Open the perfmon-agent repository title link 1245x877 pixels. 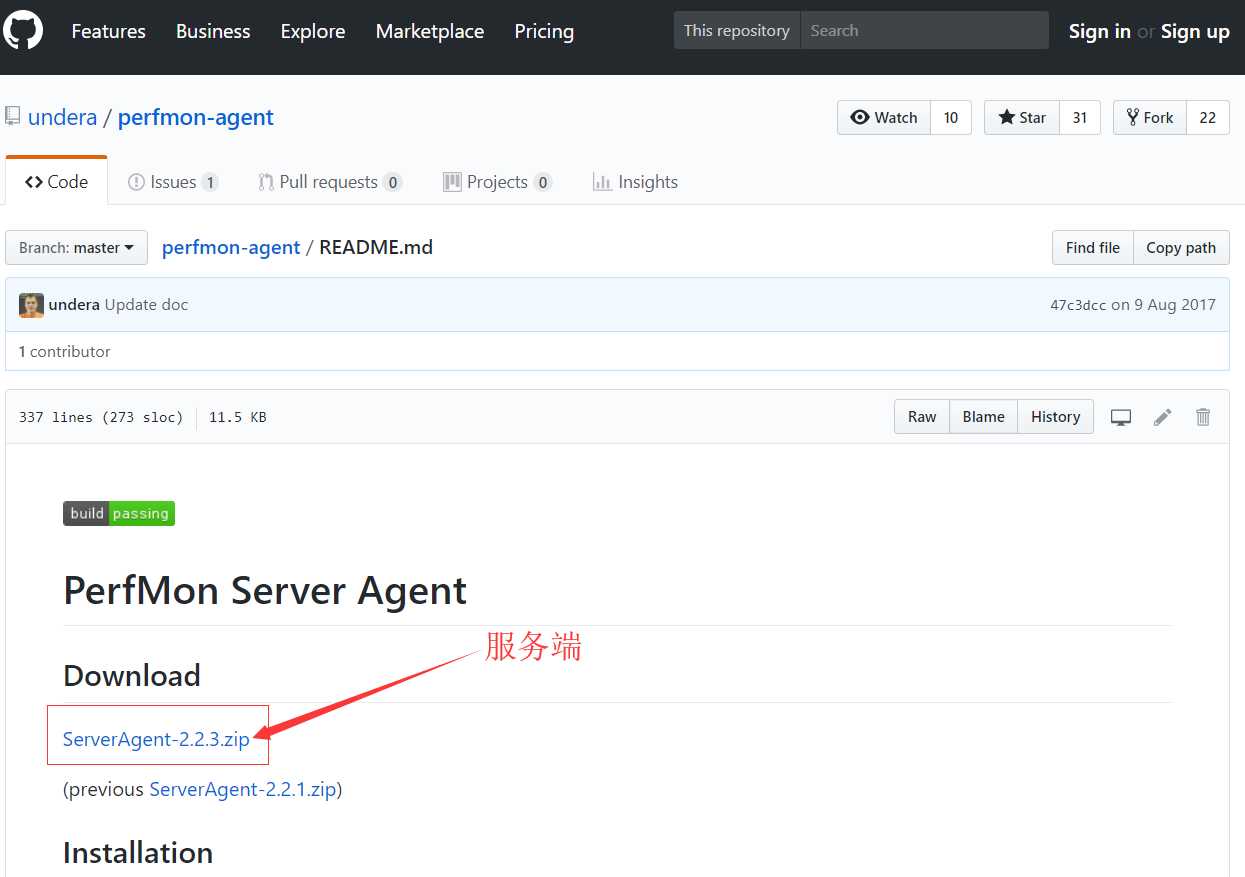196,117
